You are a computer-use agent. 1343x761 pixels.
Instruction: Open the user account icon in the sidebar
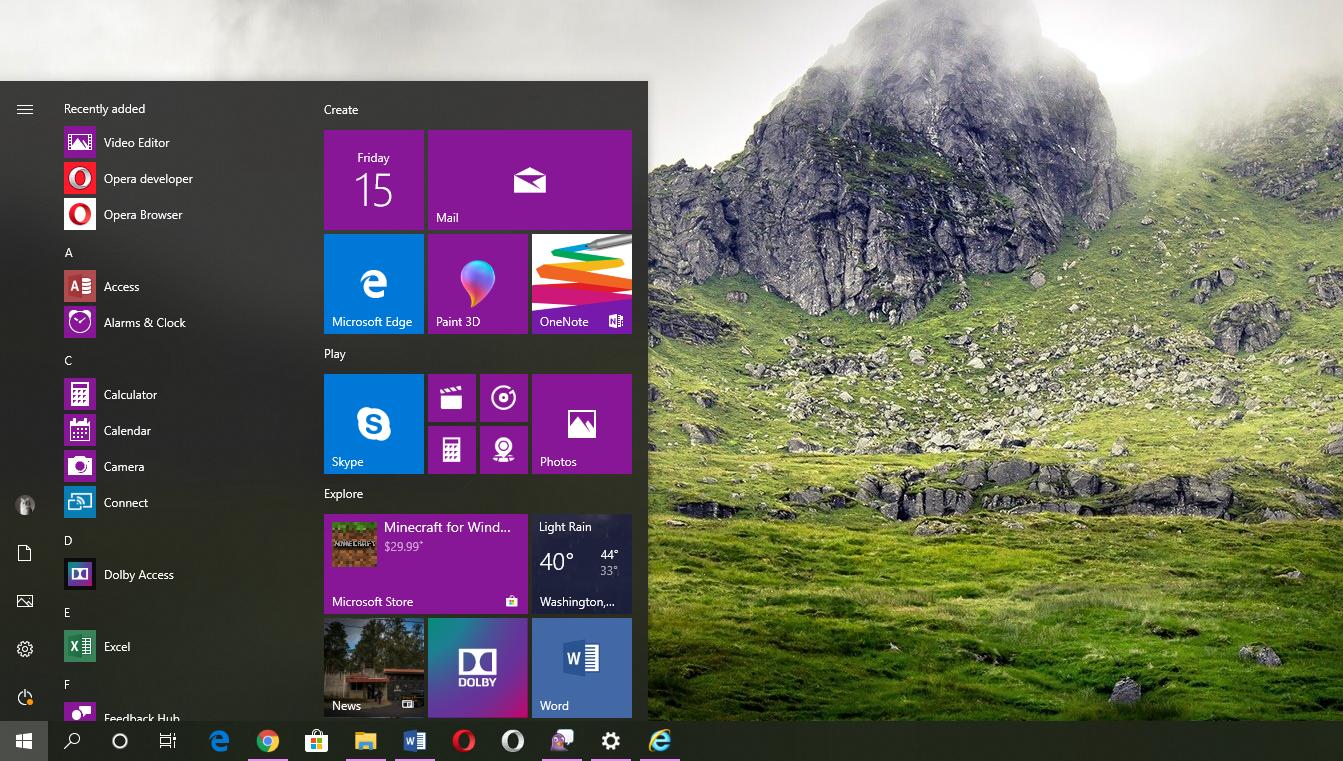(x=24, y=505)
